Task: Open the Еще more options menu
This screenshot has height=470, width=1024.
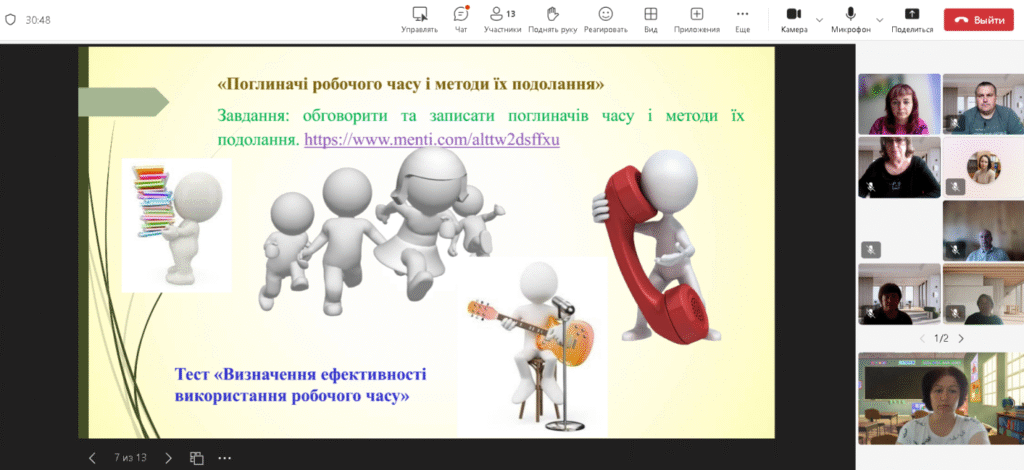Action: (x=742, y=20)
